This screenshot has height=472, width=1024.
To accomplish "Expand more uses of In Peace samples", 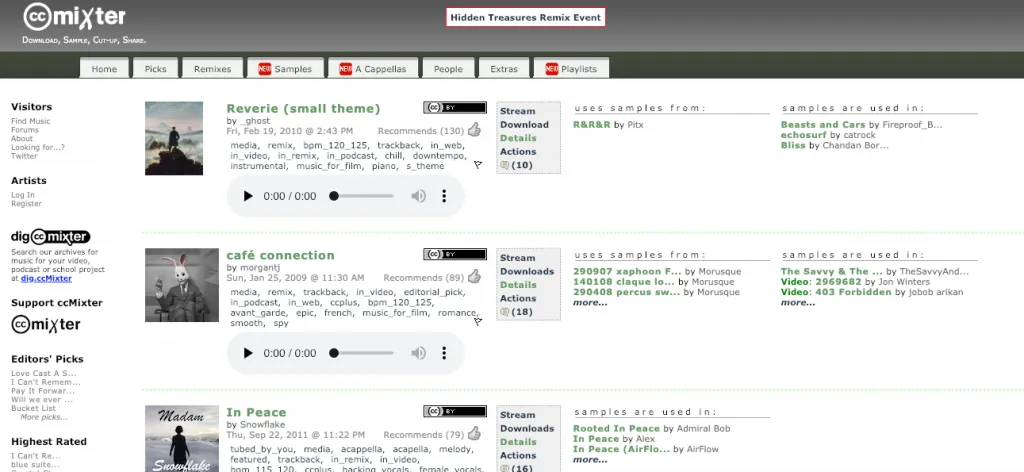I will pyautogui.click(x=590, y=460).
